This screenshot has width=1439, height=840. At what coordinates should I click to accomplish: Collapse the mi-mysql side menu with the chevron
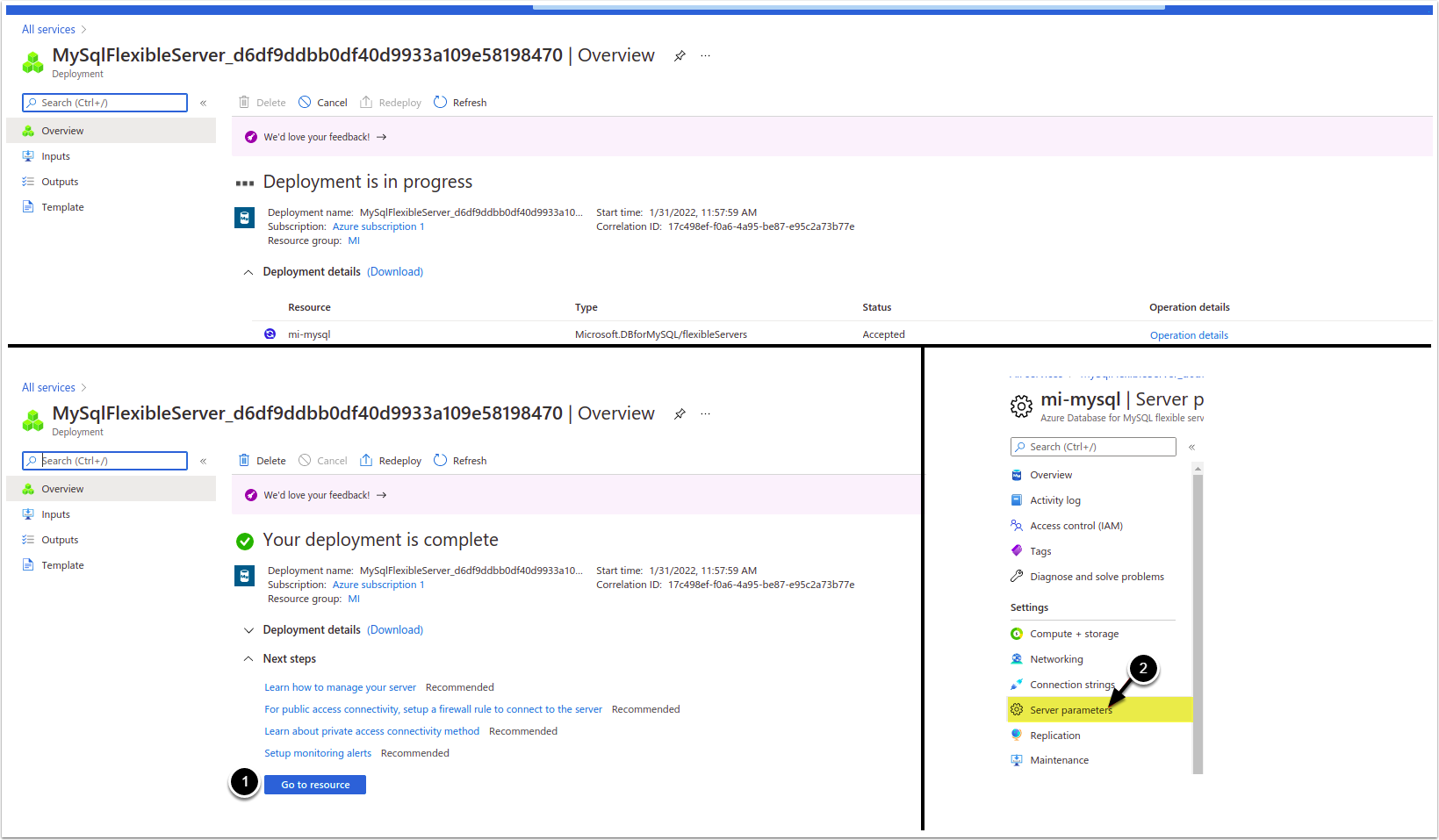[x=1191, y=447]
